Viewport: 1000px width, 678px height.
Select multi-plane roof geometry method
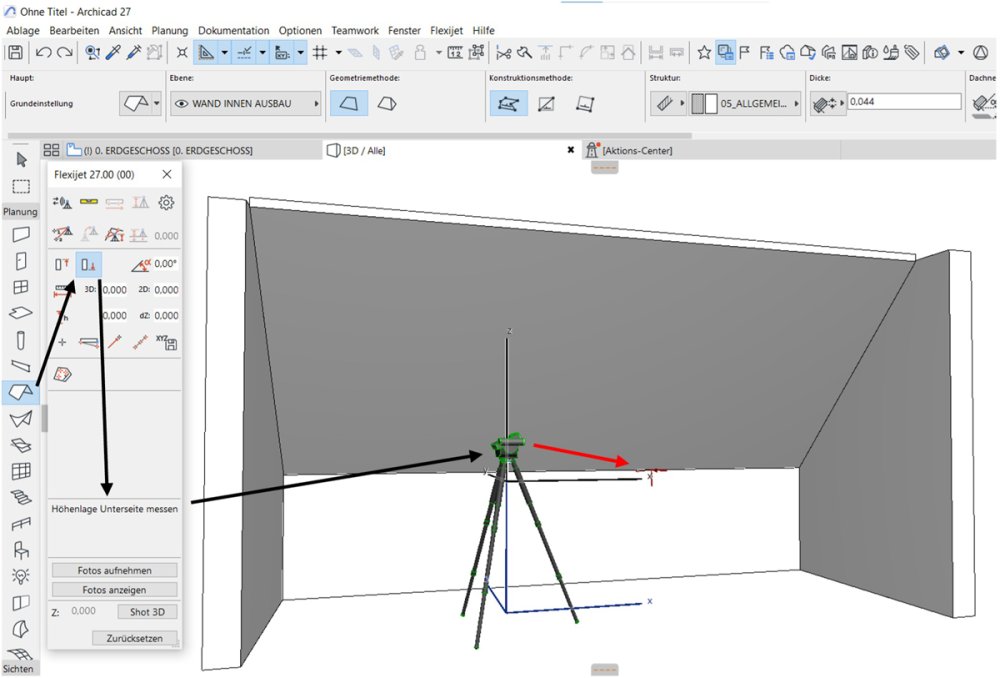(x=387, y=103)
